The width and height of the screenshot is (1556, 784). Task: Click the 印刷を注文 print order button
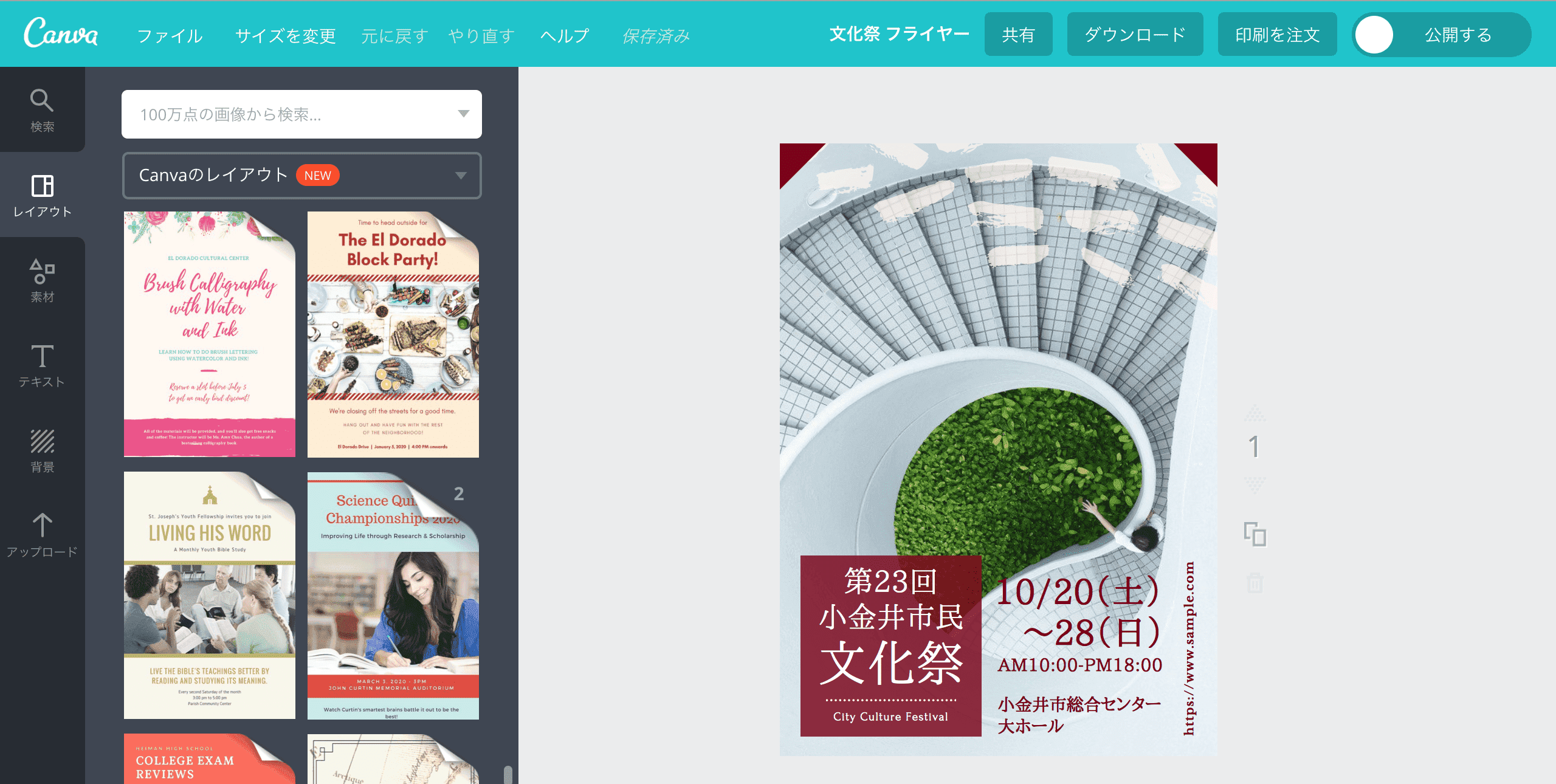1277,35
